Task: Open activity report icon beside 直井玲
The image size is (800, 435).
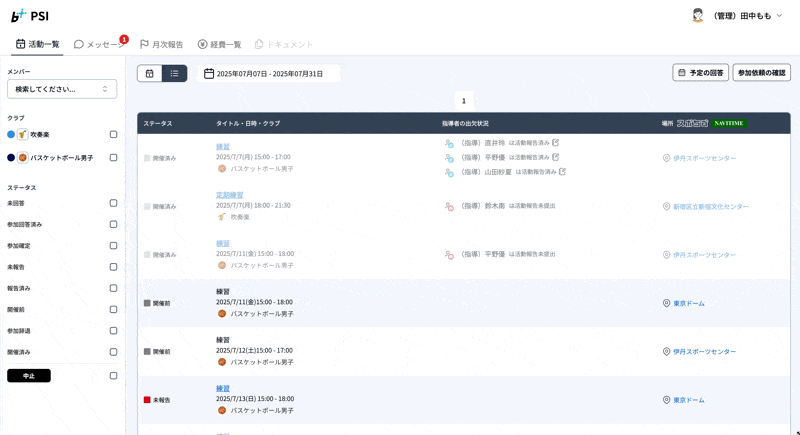Action: [556, 143]
